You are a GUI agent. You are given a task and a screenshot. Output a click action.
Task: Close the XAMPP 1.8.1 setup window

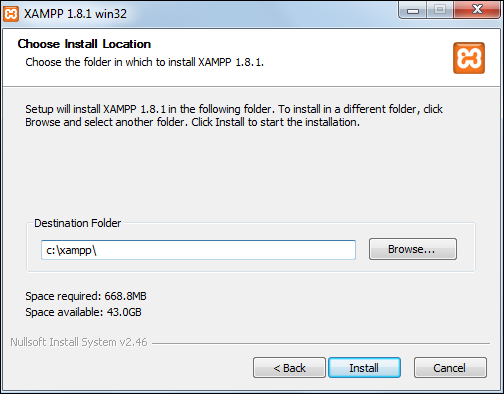coord(477,10)
